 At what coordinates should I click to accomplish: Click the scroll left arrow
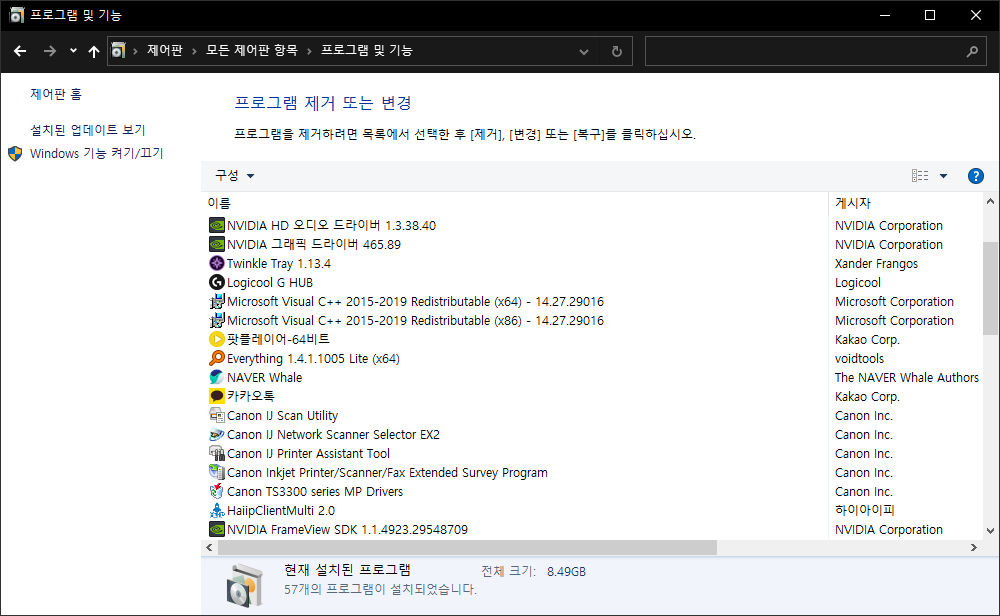coord(209,547)
